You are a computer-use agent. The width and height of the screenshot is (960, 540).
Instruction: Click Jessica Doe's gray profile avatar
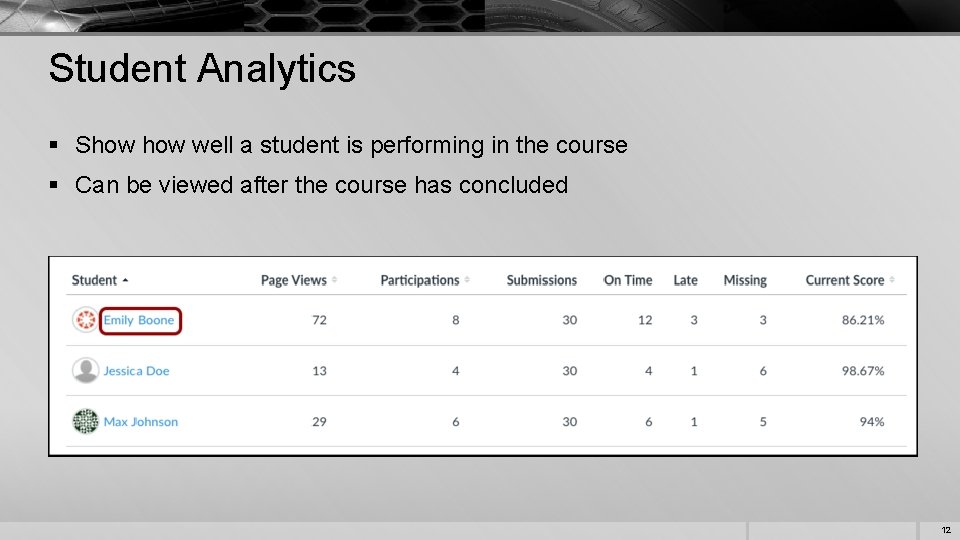(x=86, y=370)
